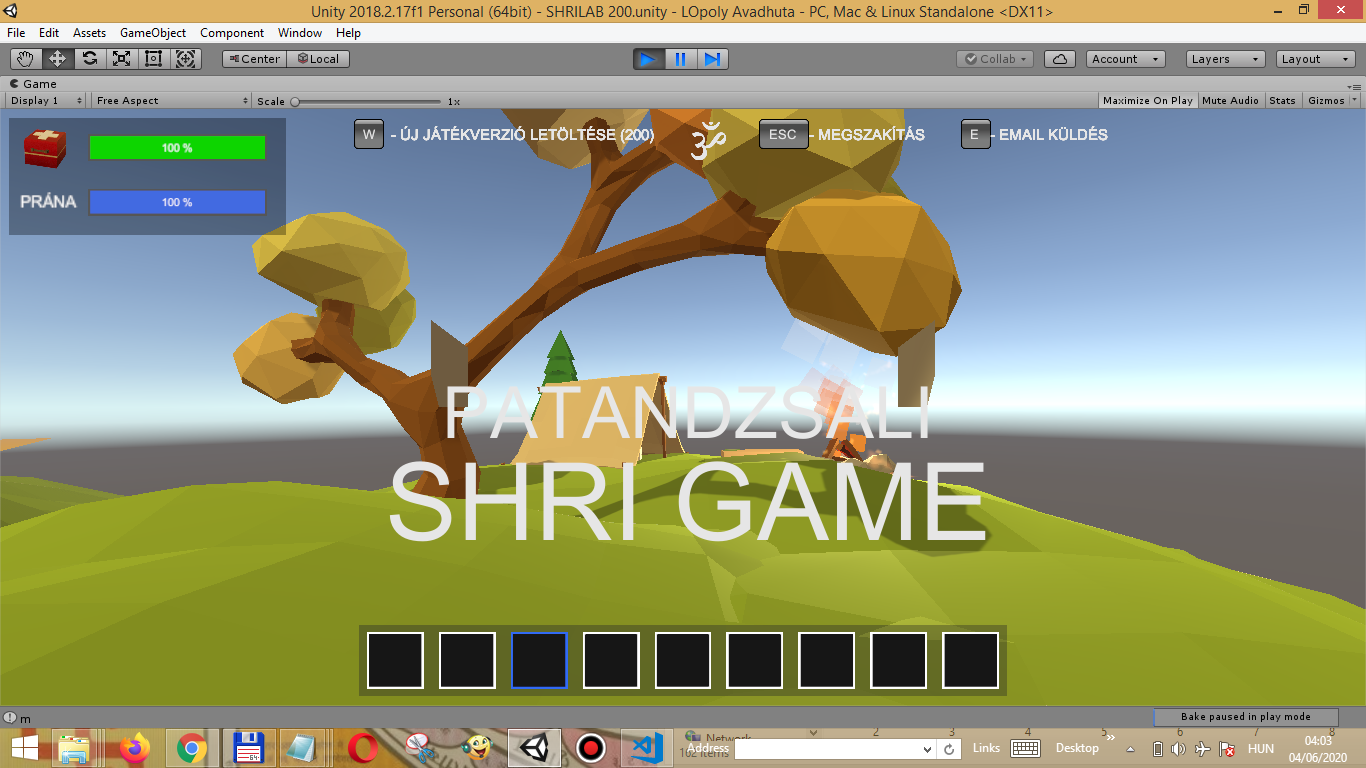
Task: Select the Rotate tool
Action: point(90,59)
